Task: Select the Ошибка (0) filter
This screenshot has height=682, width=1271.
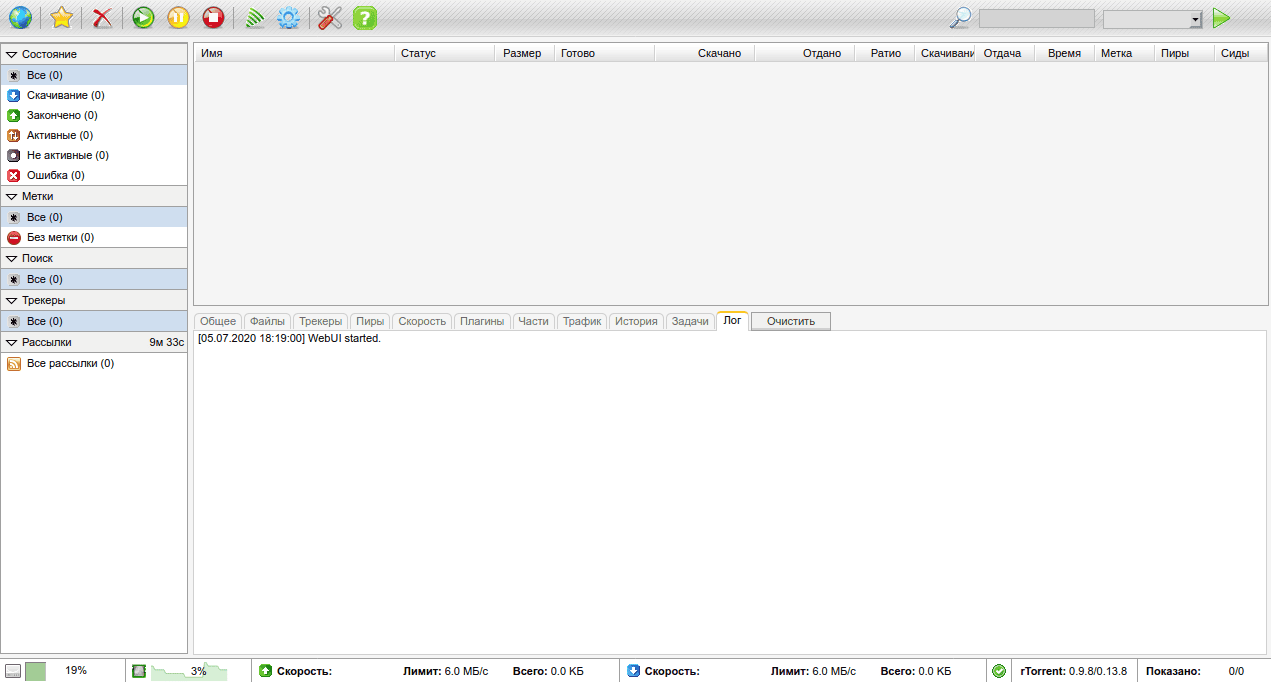Action: 94,175
